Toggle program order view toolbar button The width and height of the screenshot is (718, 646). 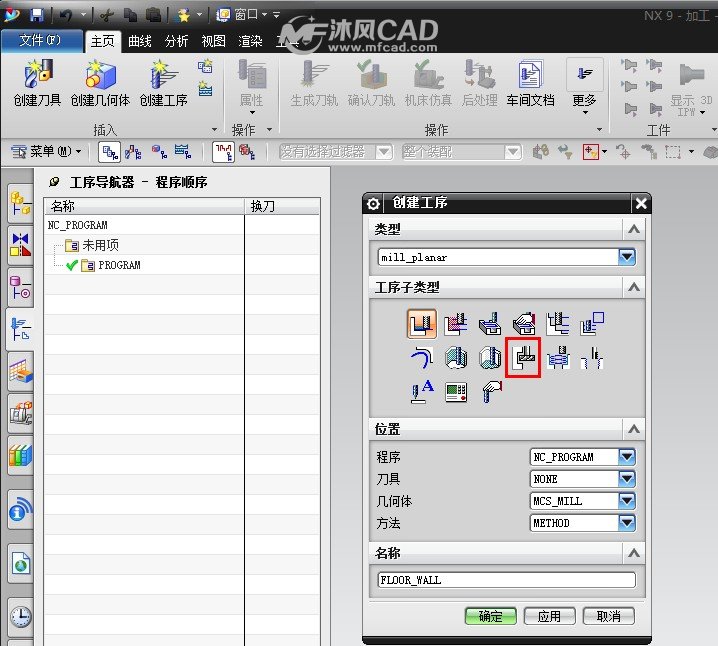(x=109, y=152)
